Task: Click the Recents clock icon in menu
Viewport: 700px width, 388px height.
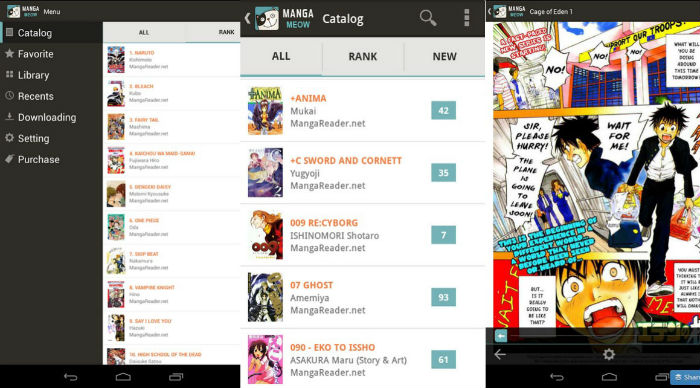Action: tap(9, 96)
